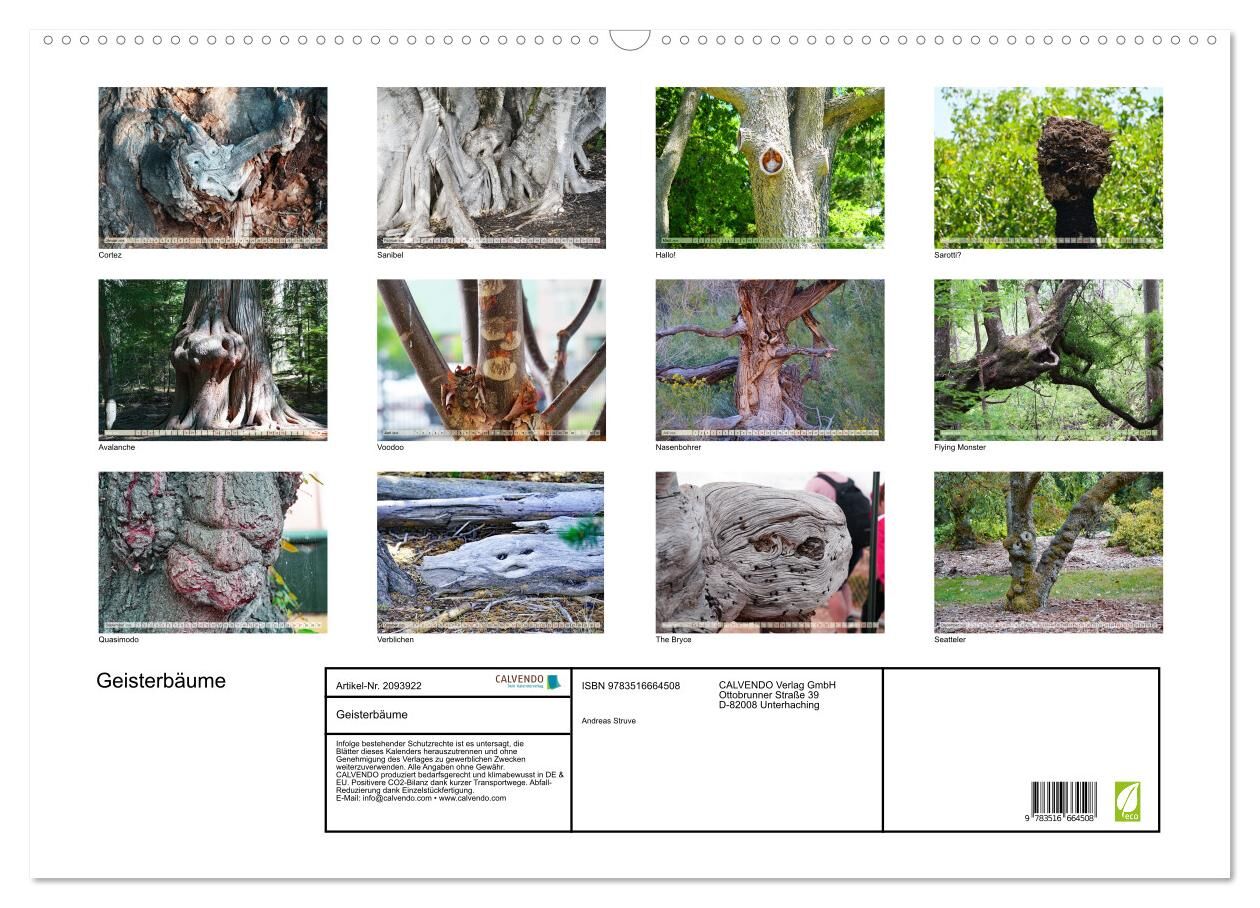Click the CALVENDO logo
This screenshot has height=908, width=1260.
(x=528, y=681)
